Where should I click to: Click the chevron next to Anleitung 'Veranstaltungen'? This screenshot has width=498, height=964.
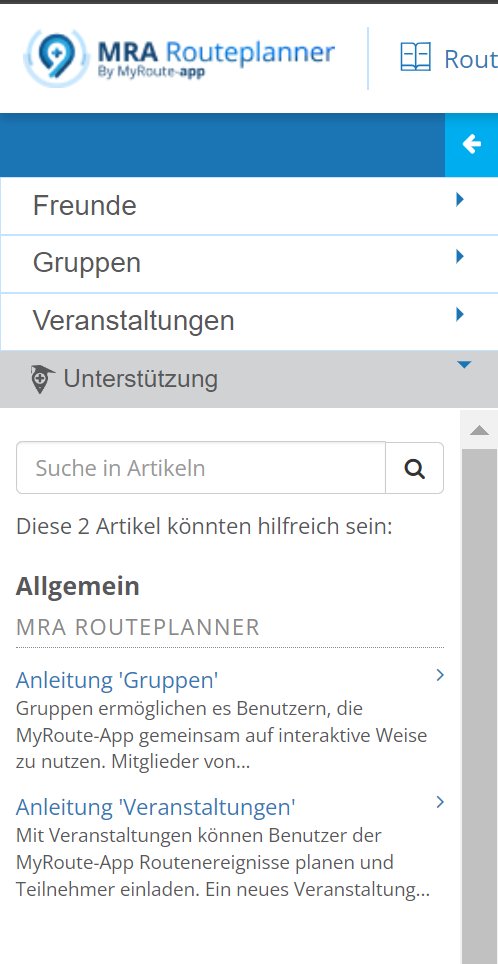440,802
